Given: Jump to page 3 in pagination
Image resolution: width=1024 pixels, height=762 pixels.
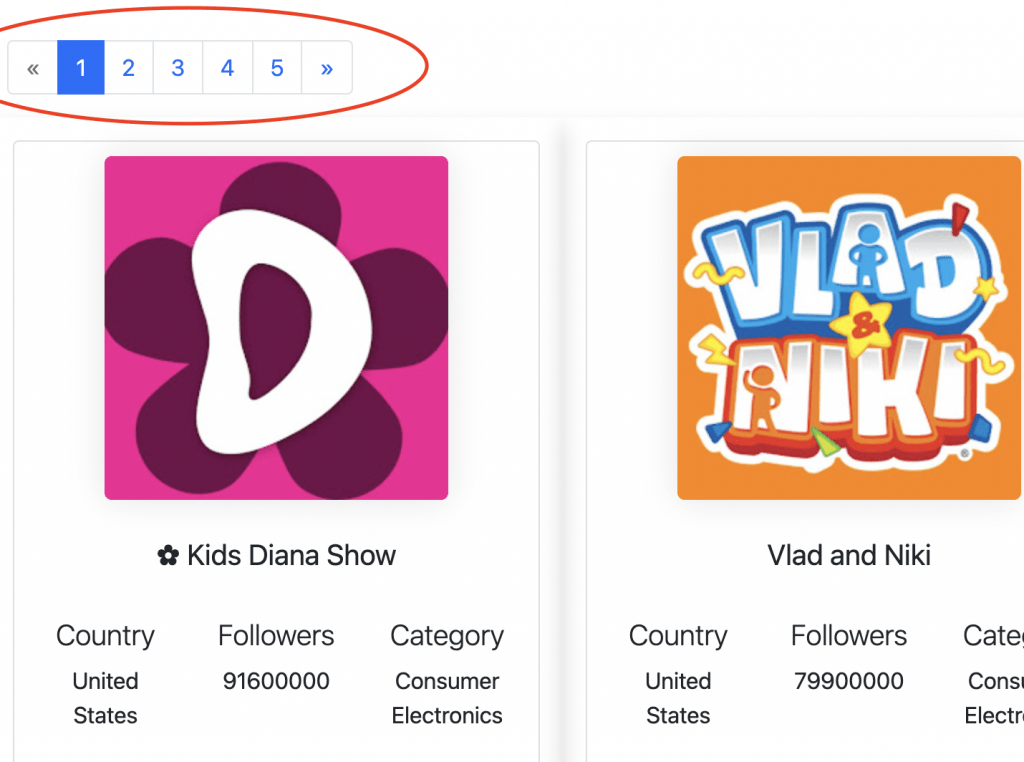Looking at the screenshot, I should [178, 68].
